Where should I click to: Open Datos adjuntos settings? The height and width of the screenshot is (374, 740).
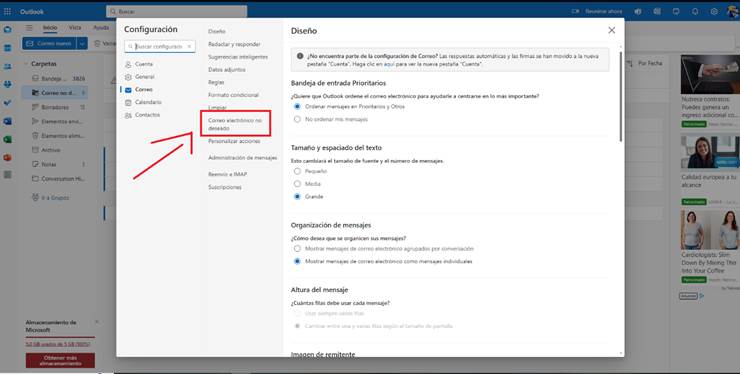click(x=227, y=69)
